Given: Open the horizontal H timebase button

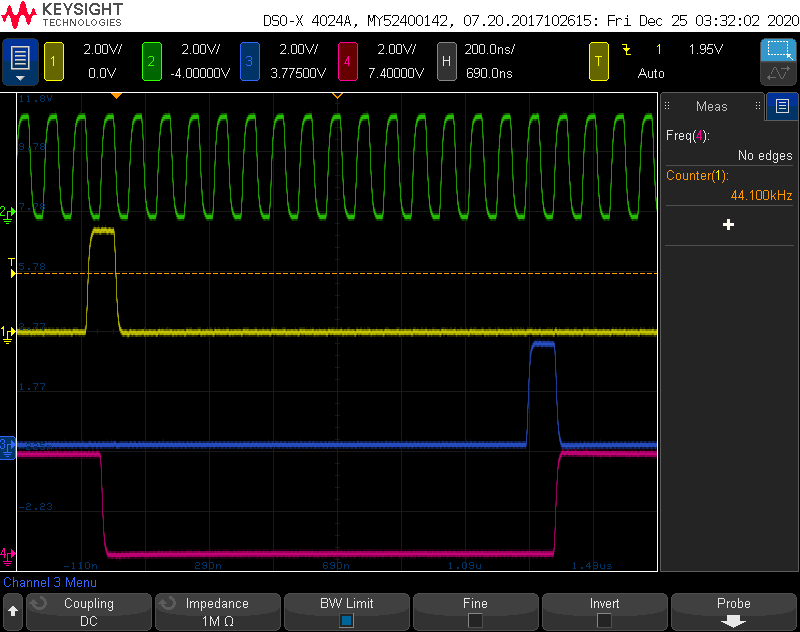Looking at the screenshot, I should [x=446, y=61].
